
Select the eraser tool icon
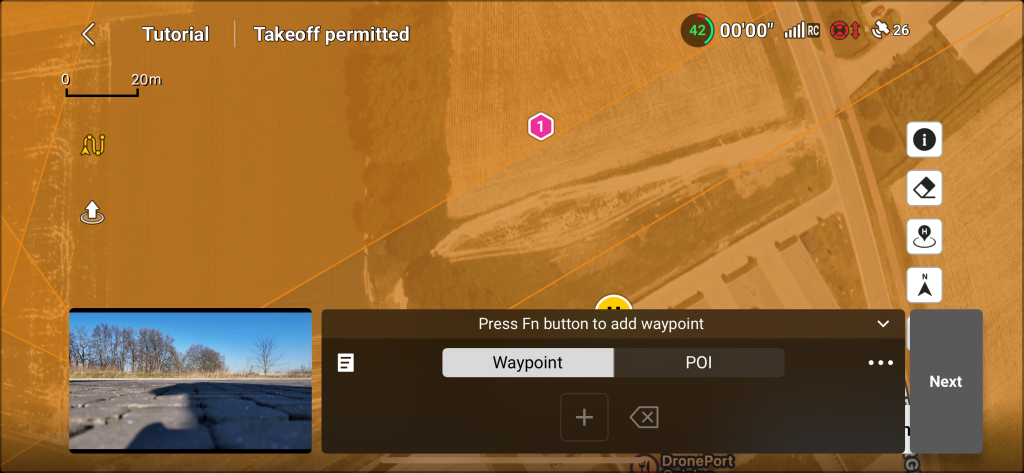pyautogui.click(x=924, y=189)
